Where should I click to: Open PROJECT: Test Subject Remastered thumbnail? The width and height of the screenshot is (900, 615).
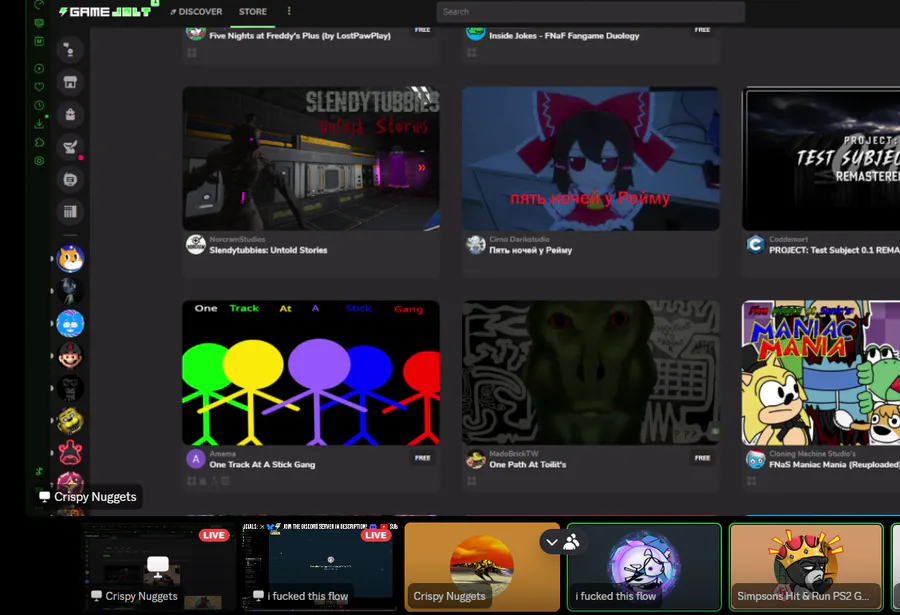[821, 158]
